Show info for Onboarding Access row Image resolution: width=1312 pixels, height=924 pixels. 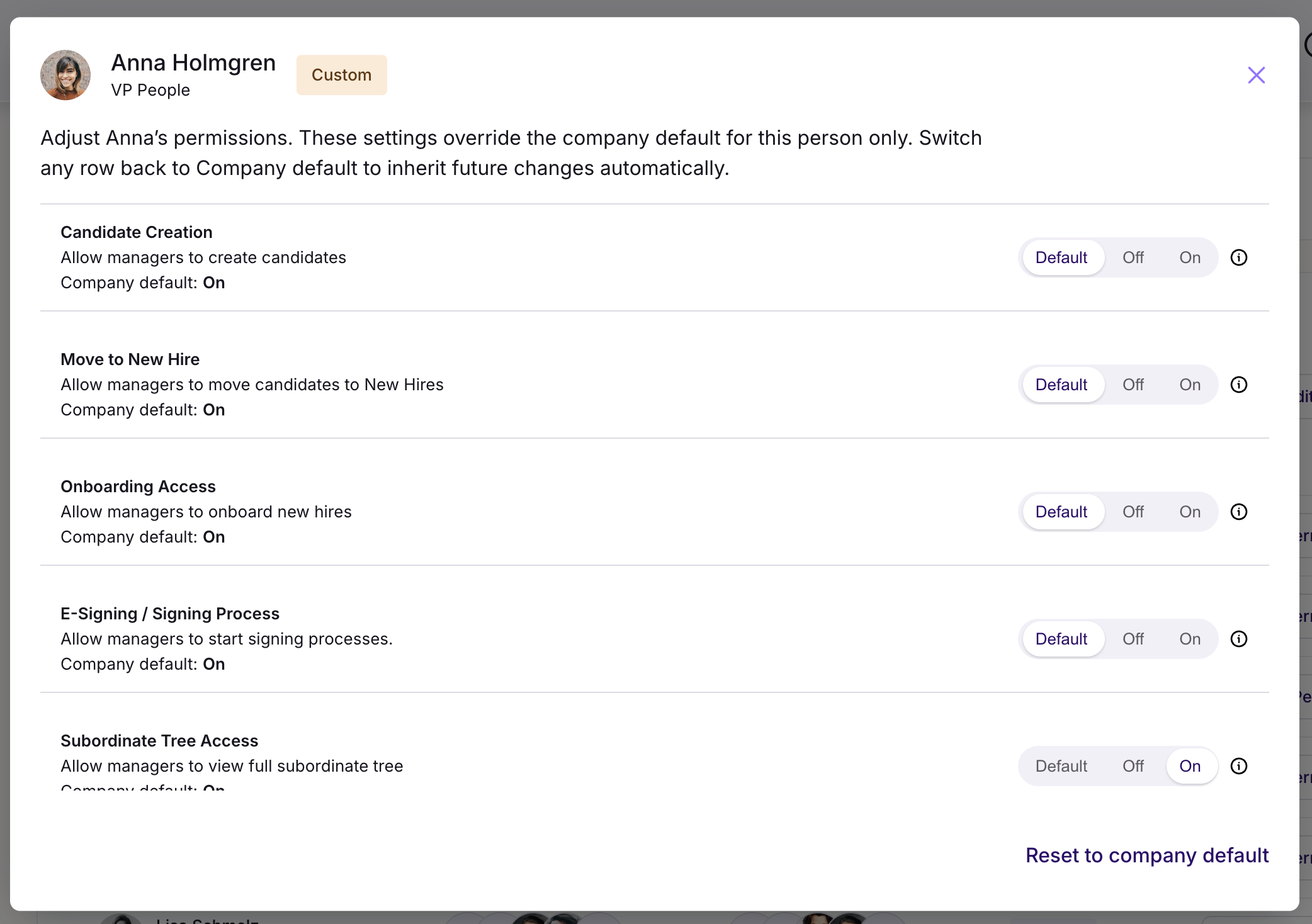pos(1238,512)
